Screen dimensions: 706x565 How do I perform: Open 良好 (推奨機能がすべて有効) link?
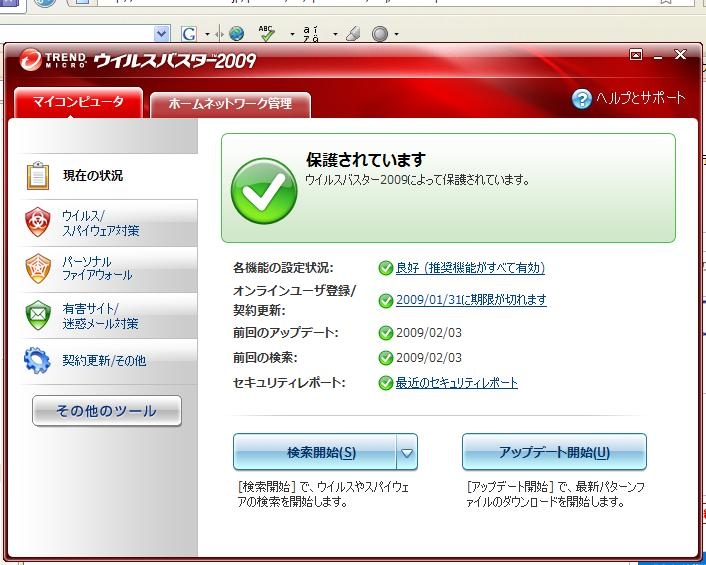pyautogui.click(x=470, y=268)
